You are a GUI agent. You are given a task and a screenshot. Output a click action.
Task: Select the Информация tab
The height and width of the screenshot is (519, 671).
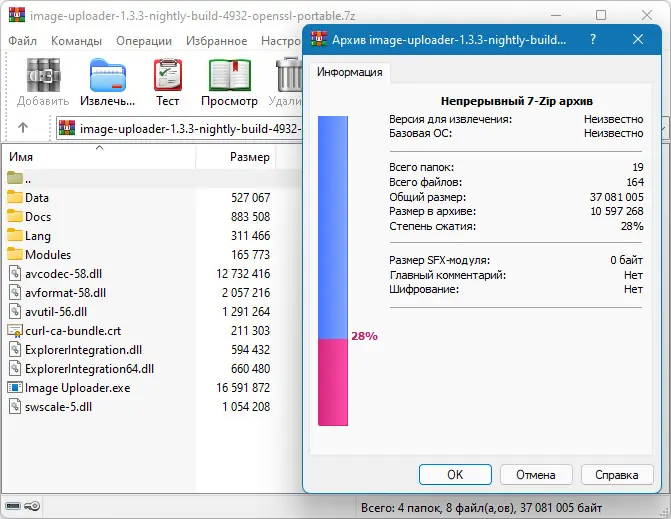click(350, 72)
